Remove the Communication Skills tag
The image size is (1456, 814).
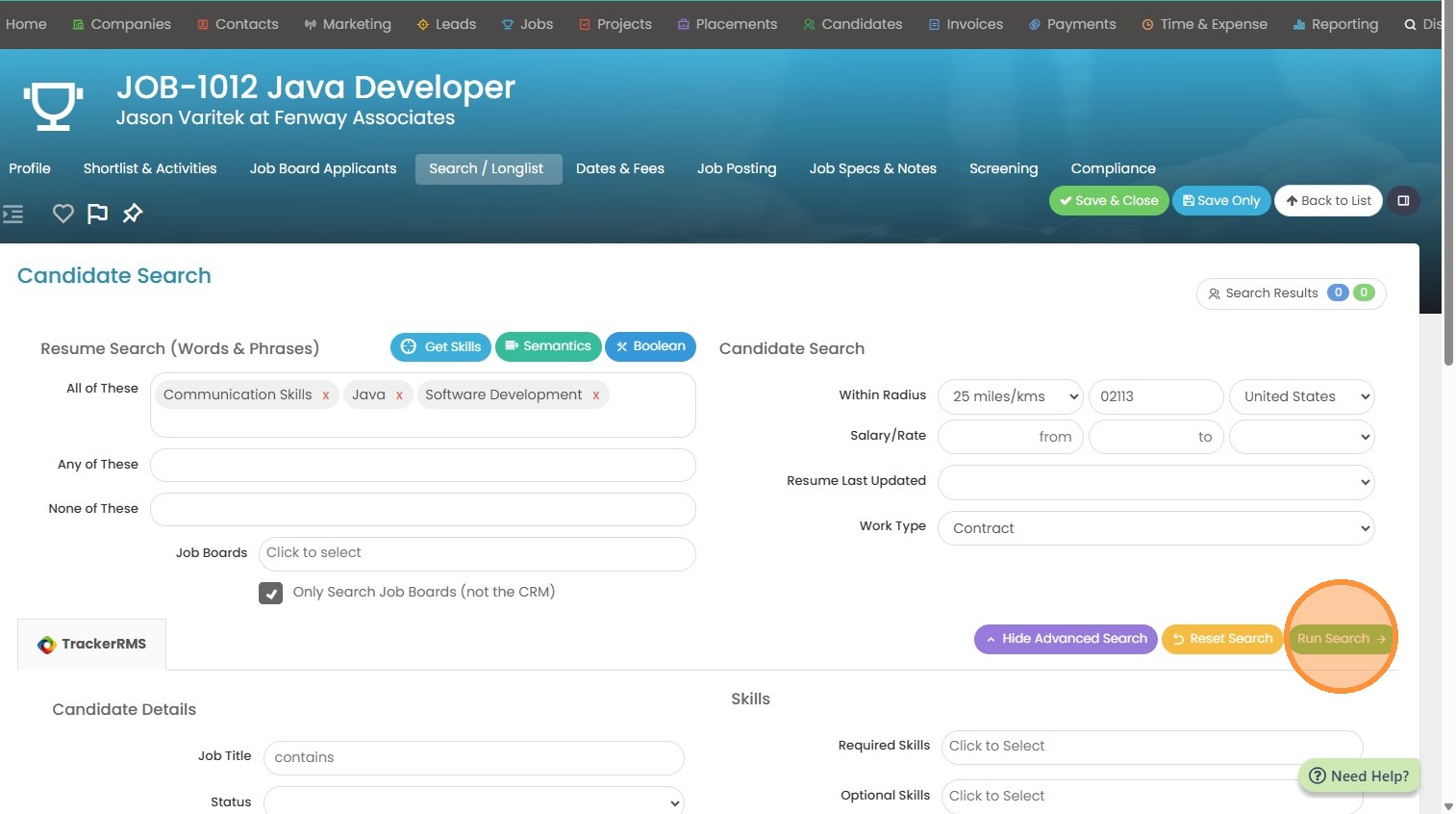click(326, 395)
